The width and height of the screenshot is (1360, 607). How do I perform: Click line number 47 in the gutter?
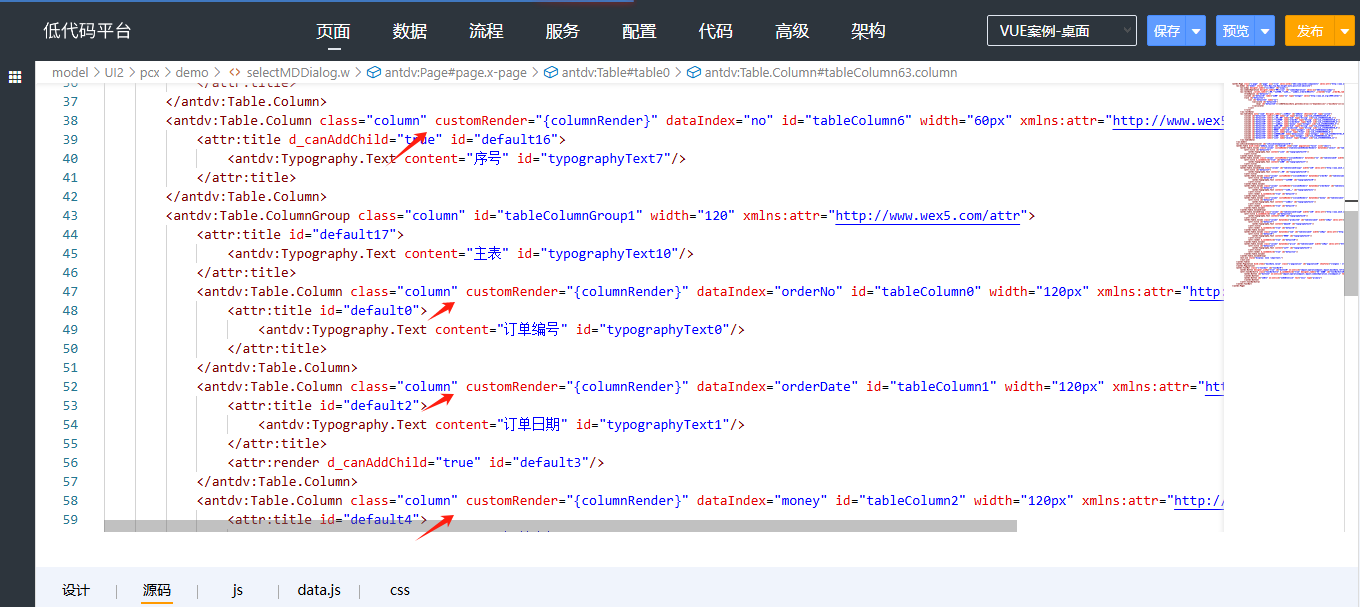click(70, 291)
